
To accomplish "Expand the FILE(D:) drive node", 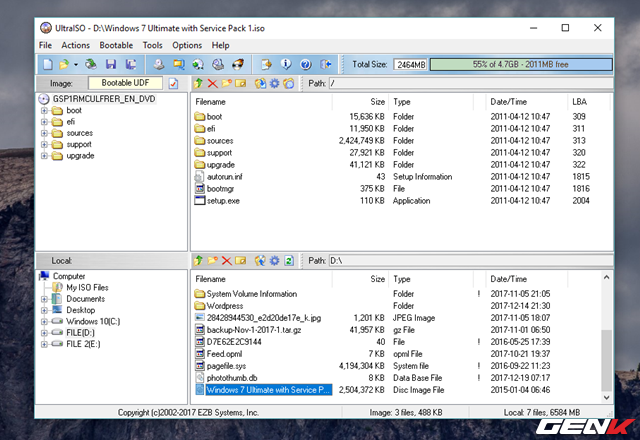I will (x=44, y=333).
